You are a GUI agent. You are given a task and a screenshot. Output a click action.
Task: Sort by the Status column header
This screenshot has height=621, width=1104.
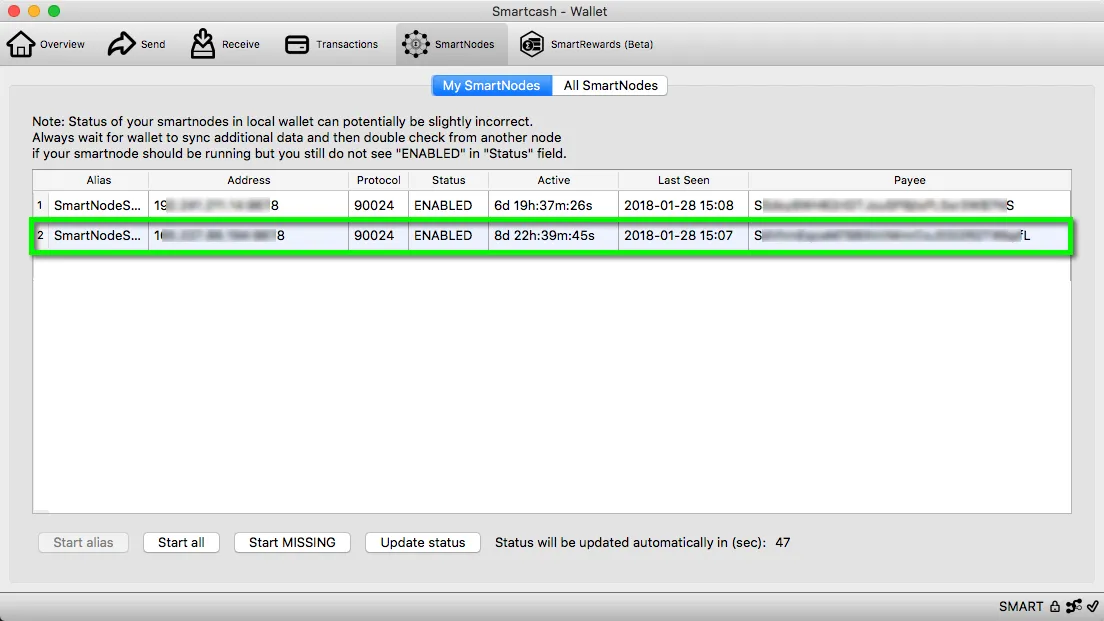(448, 180)
